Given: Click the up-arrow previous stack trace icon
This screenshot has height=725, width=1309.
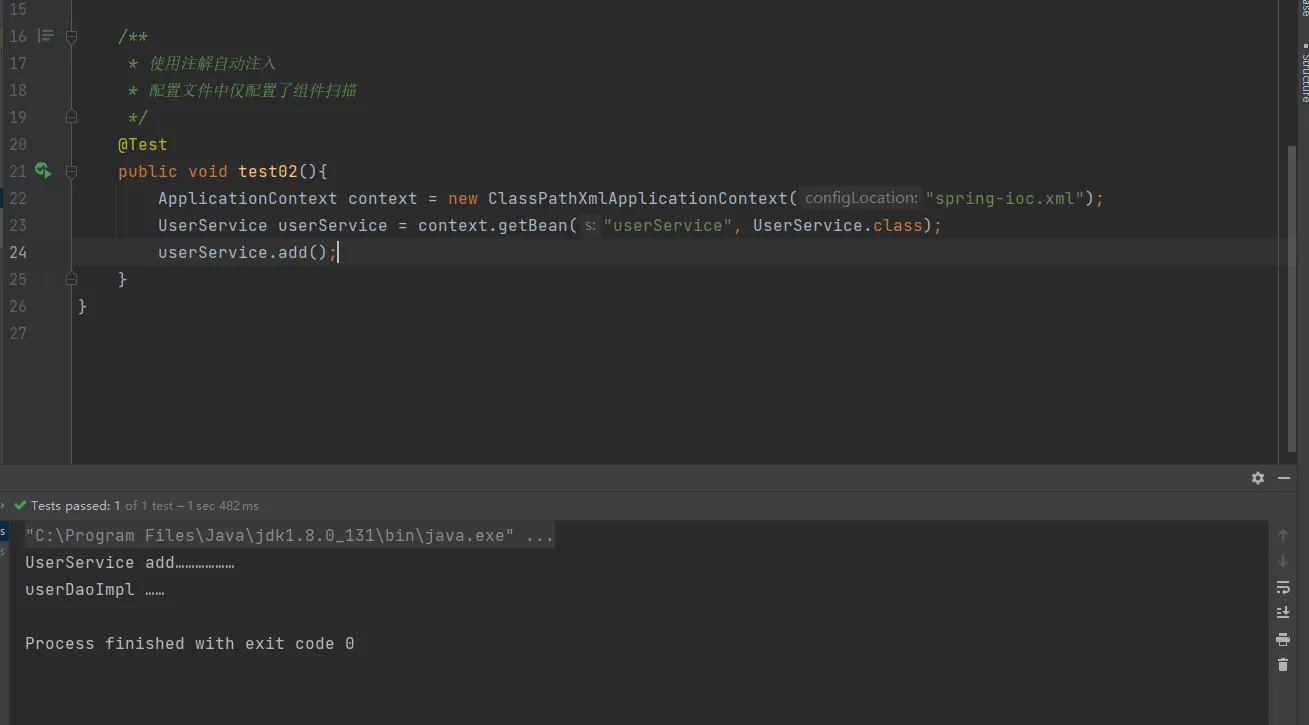Looking at the screenshot, I should 1283,535.
